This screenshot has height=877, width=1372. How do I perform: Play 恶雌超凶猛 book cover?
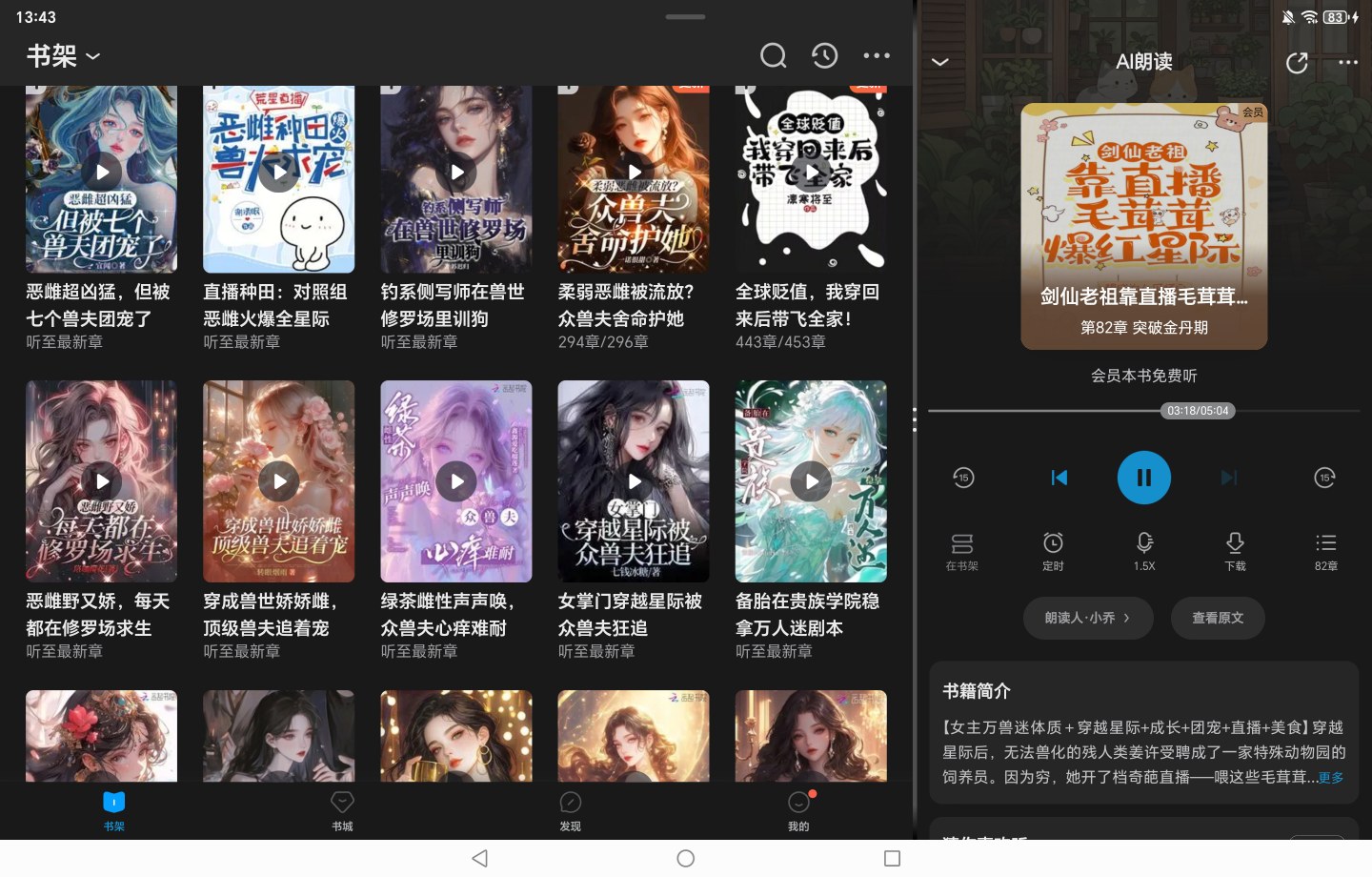[101, 173]
